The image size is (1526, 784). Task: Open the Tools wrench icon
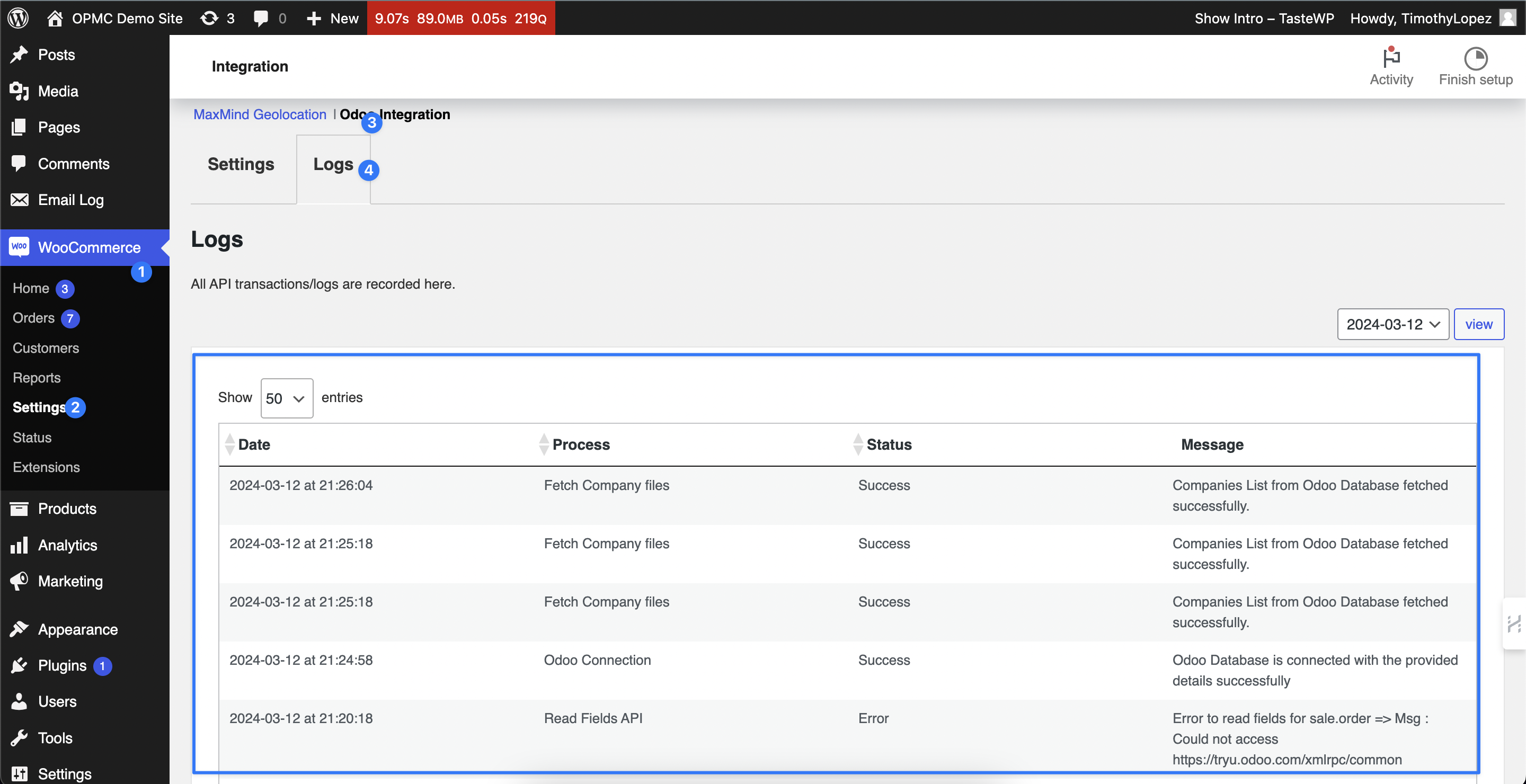(x=19, y=738)
